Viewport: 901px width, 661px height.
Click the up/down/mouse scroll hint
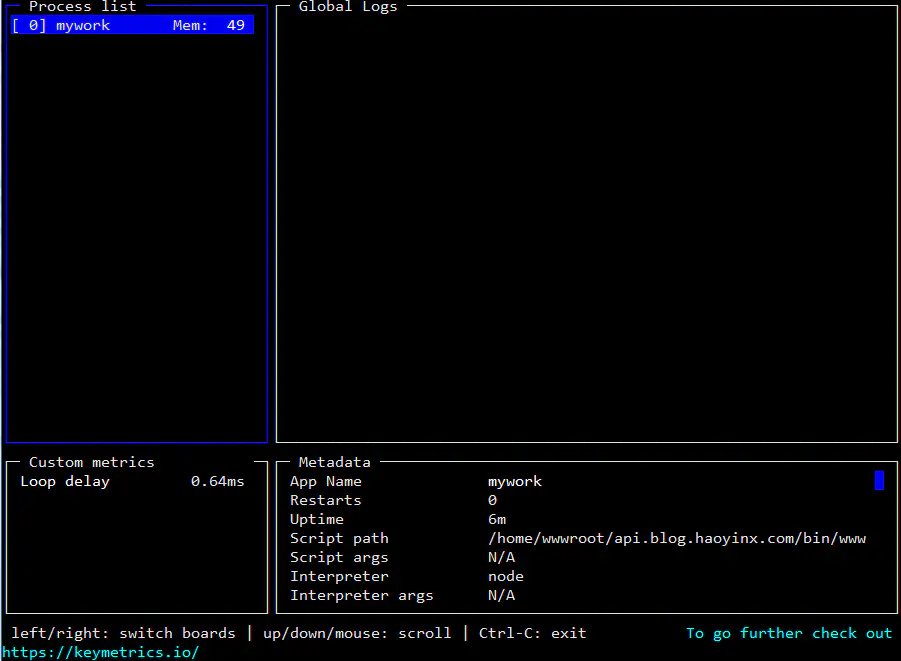pyautogui.click(x=357, y=633)
